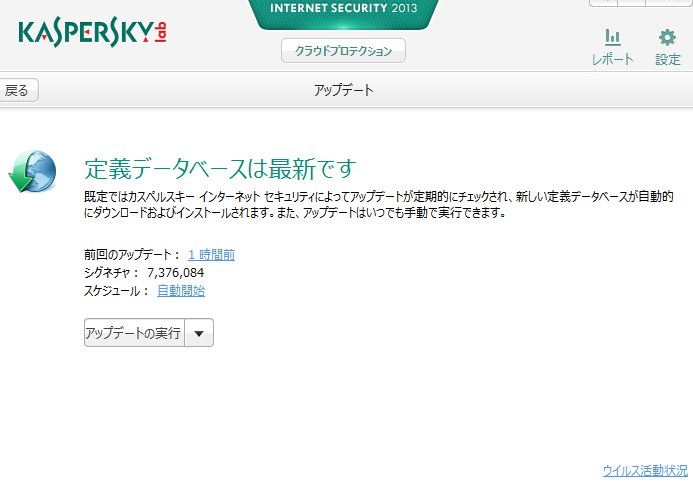Click the シグネチャ label
Viewport: 693px width, 487px height.
[111, 273]
